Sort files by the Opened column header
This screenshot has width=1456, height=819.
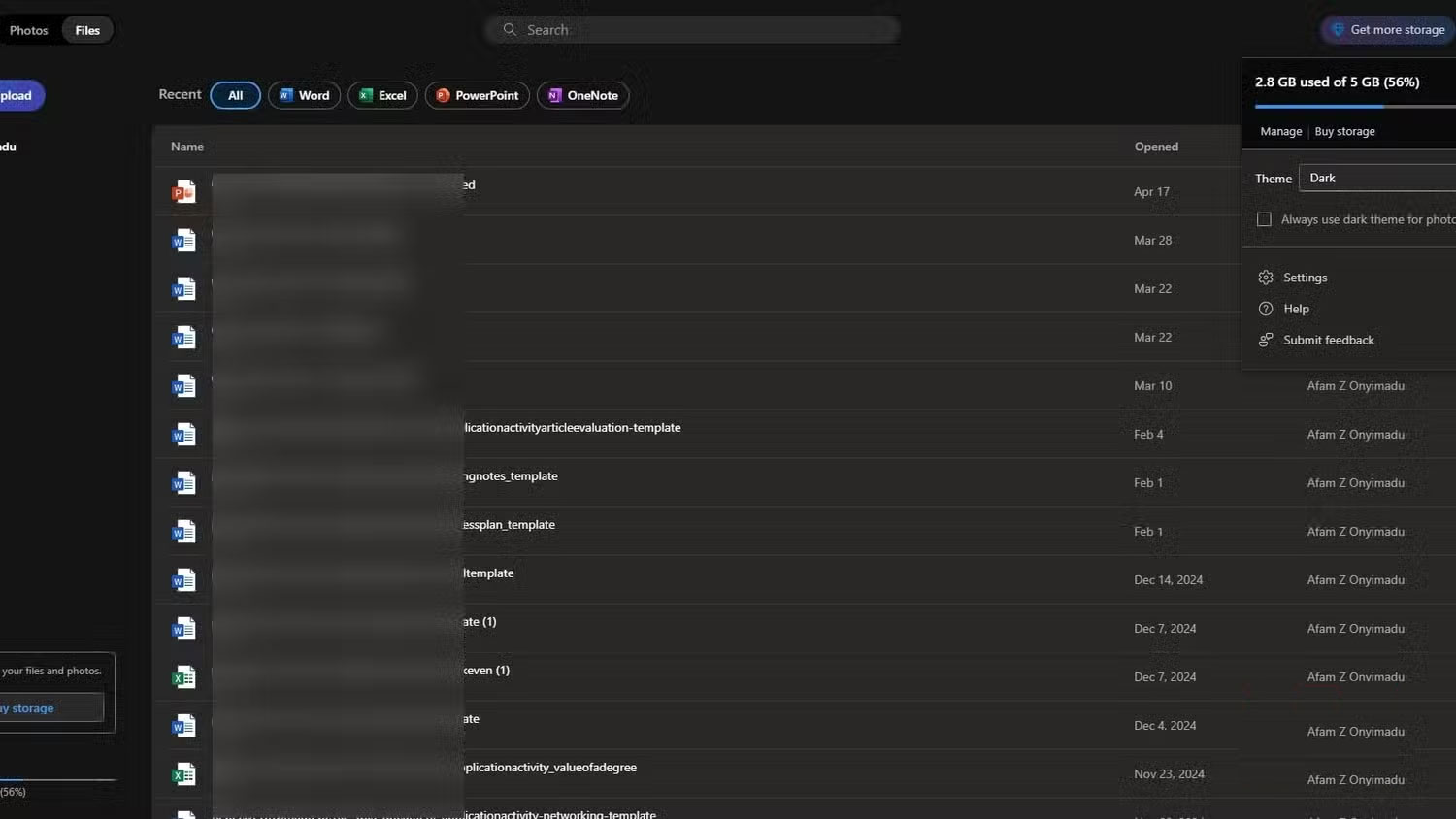(x=1156, y=147)
